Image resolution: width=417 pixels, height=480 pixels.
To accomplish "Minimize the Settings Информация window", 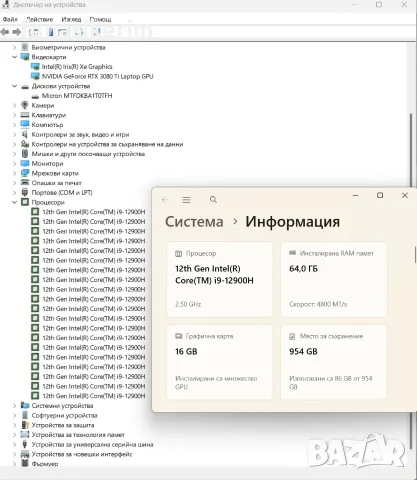I will (x=356, y=195).
